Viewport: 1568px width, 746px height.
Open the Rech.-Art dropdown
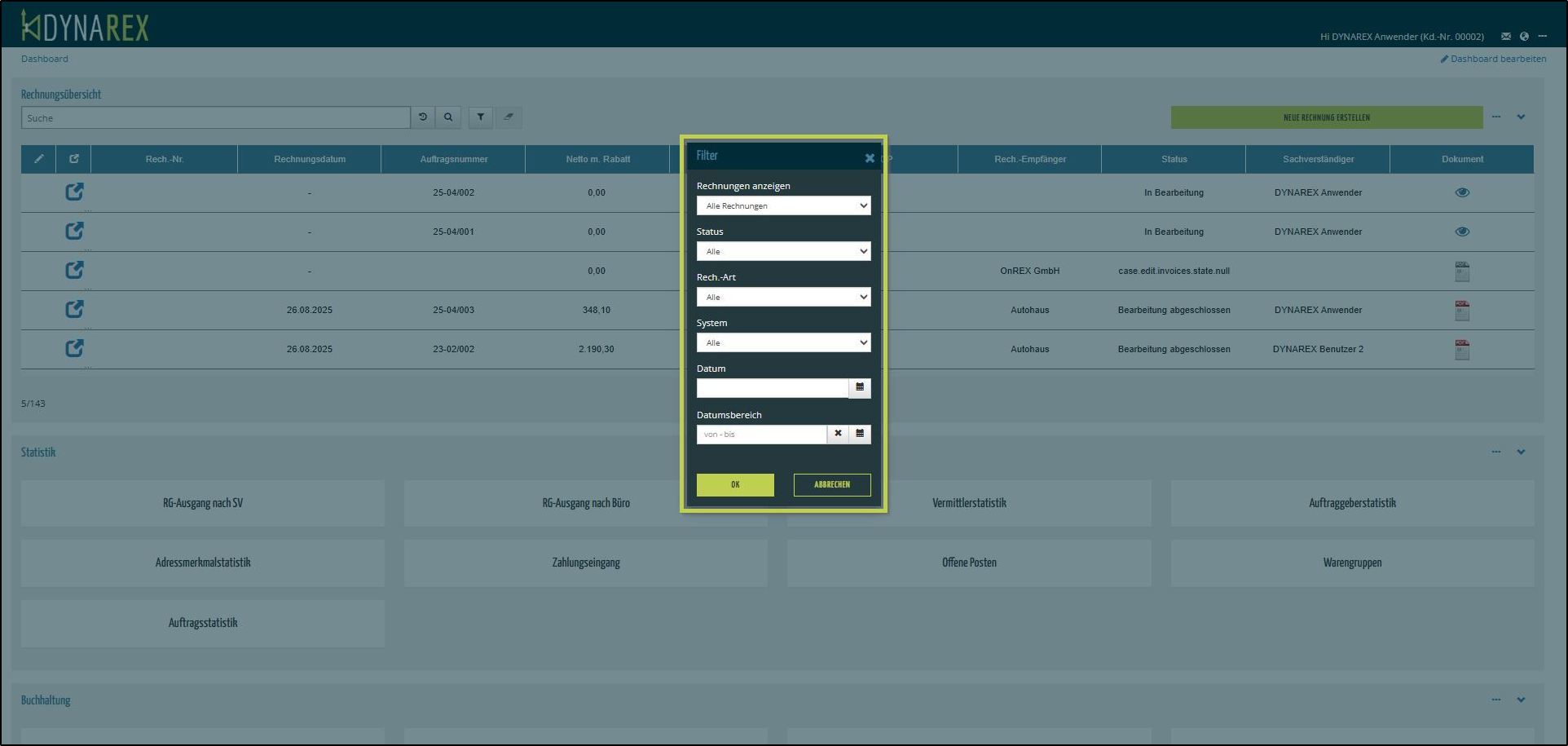tap(783, 297)
